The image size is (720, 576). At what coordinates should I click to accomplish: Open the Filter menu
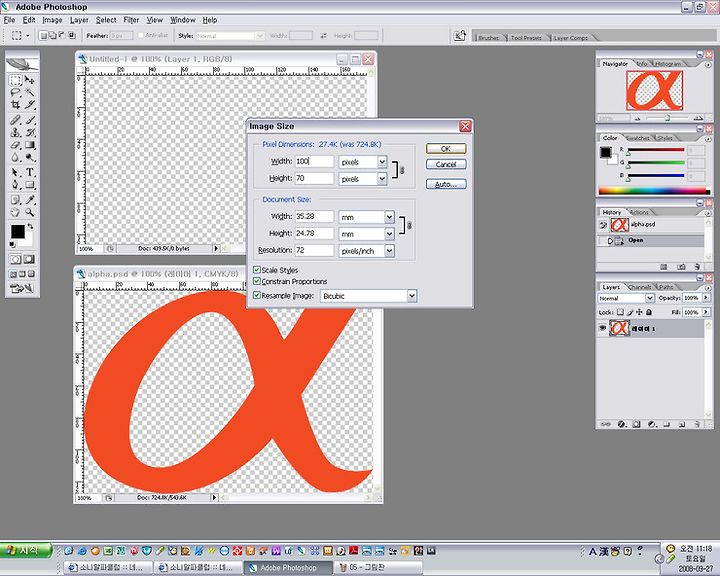[x=131, y=20]
